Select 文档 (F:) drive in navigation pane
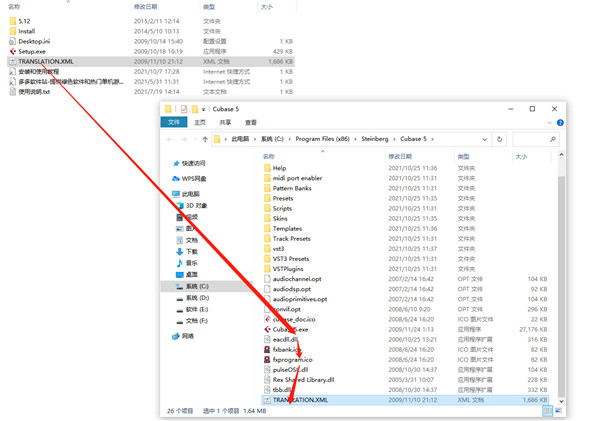Screen dimensions: 600x421 tap(197, 320)
